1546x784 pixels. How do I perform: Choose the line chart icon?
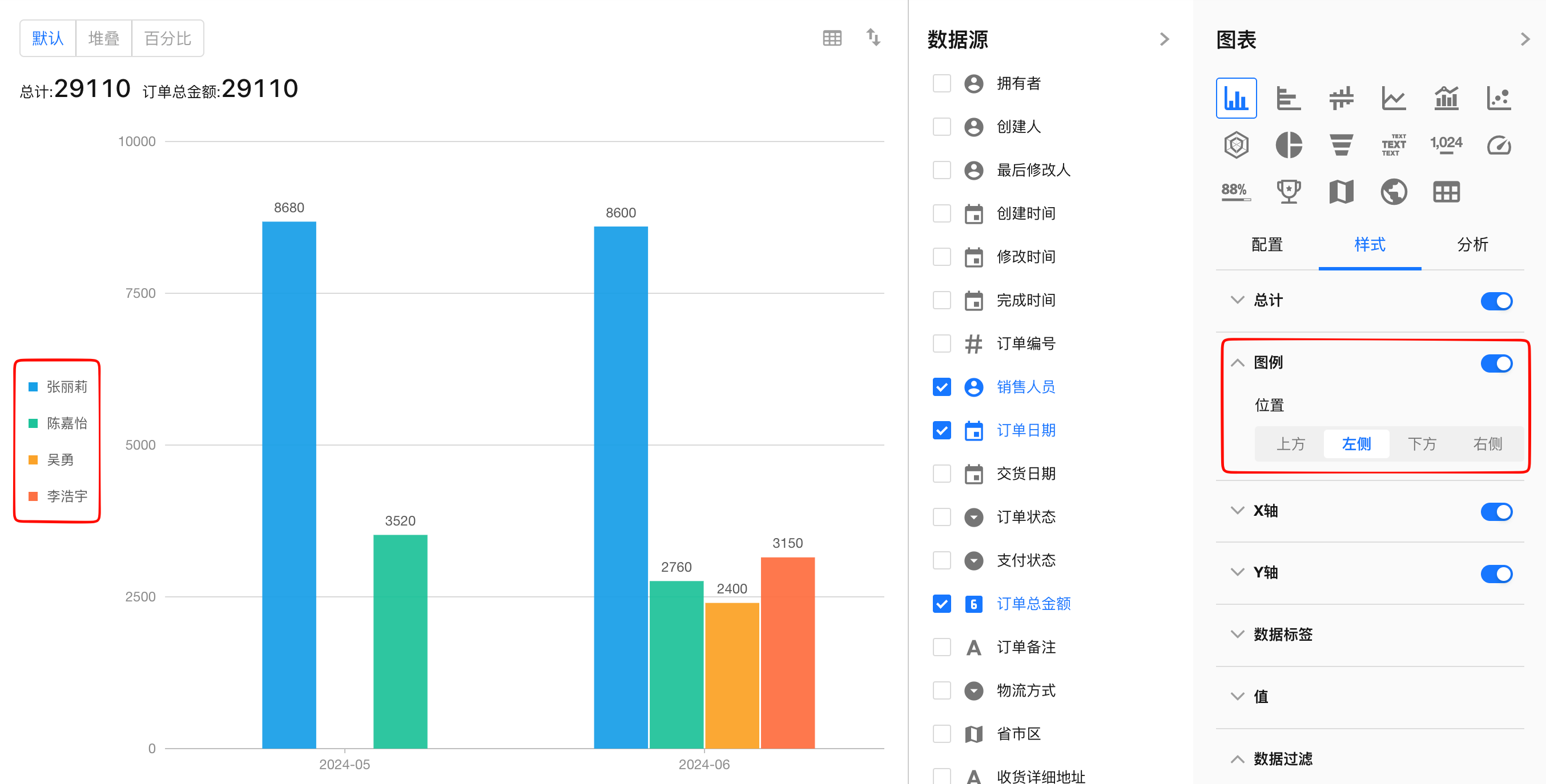(x=1393, y=98)
